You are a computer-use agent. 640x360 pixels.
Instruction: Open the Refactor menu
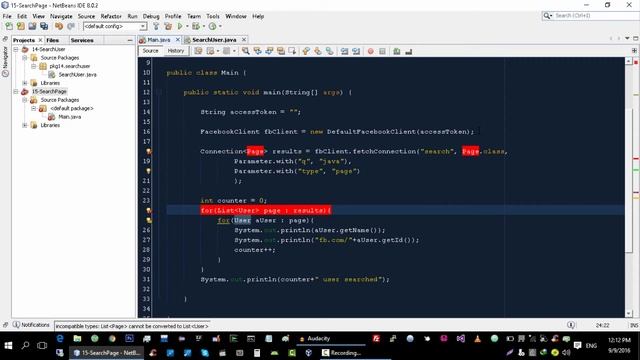(x=111, y=16)
